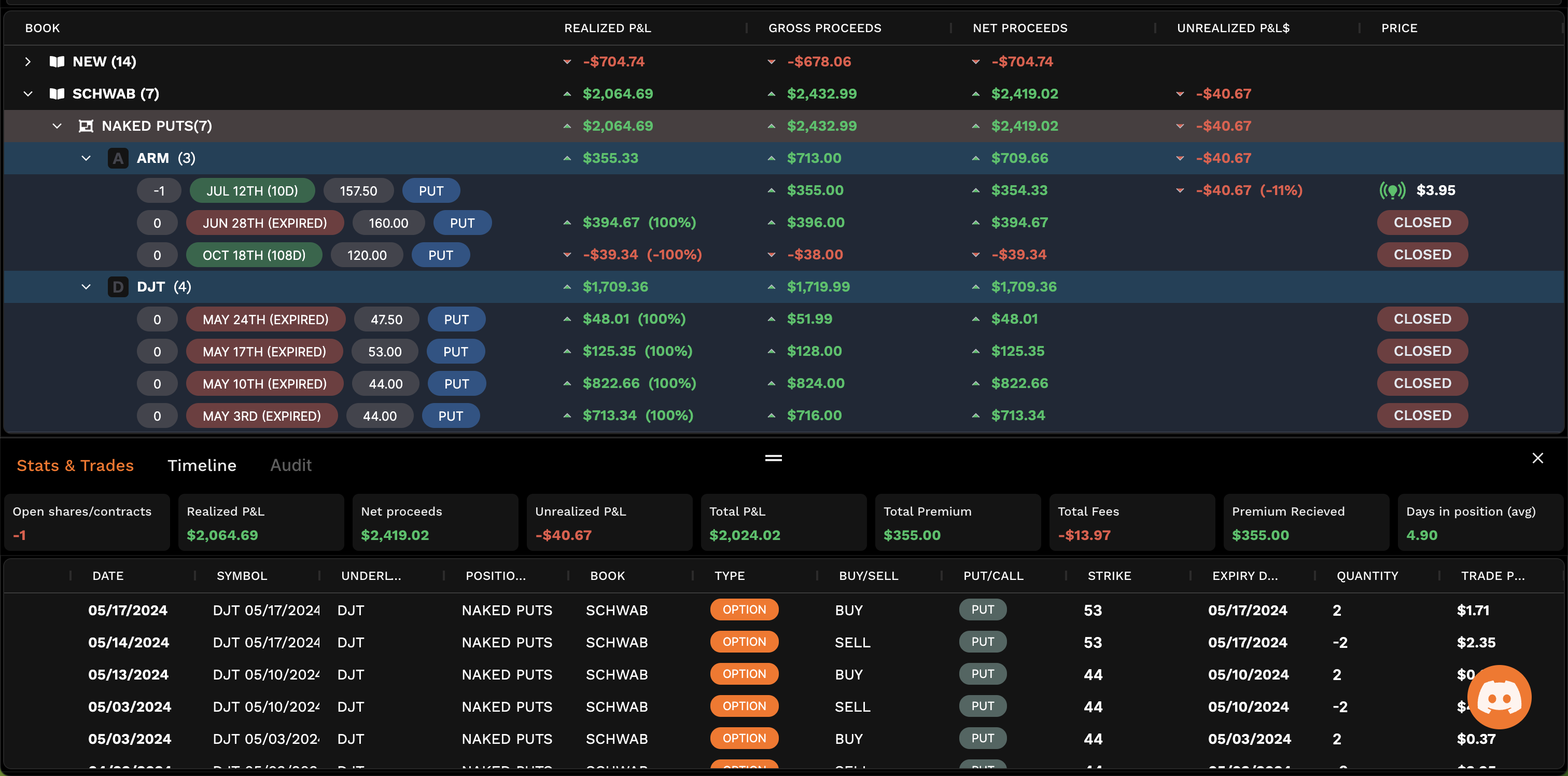Image resolution: width=1568 pixels, height=776 pixels.
Task: Click the Days in position (avg) card
Action: tap(1480, 523)
